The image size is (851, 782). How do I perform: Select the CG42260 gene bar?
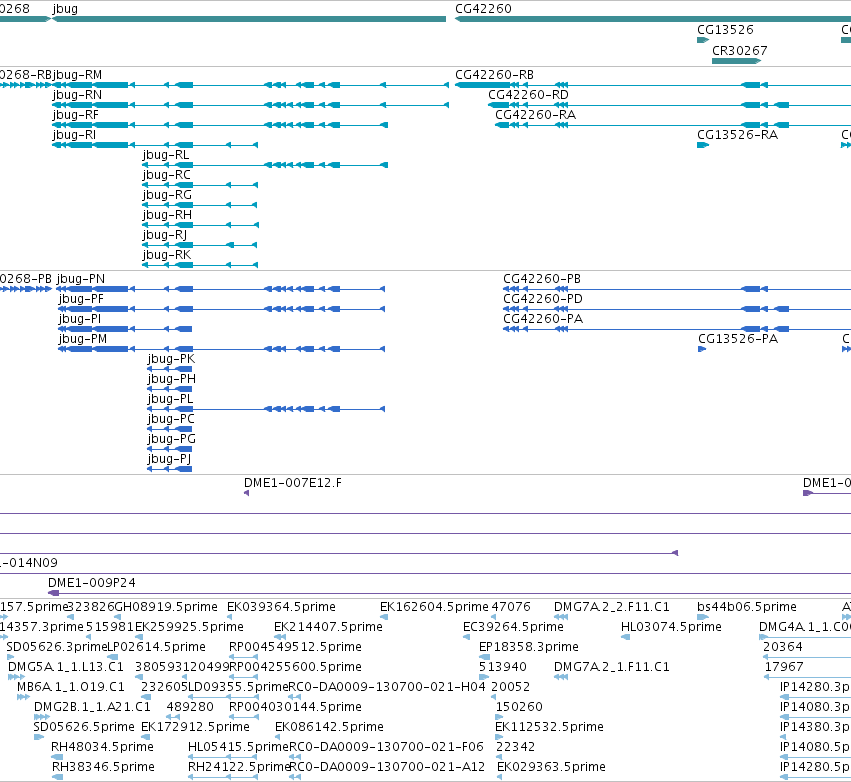coord(653,19)
